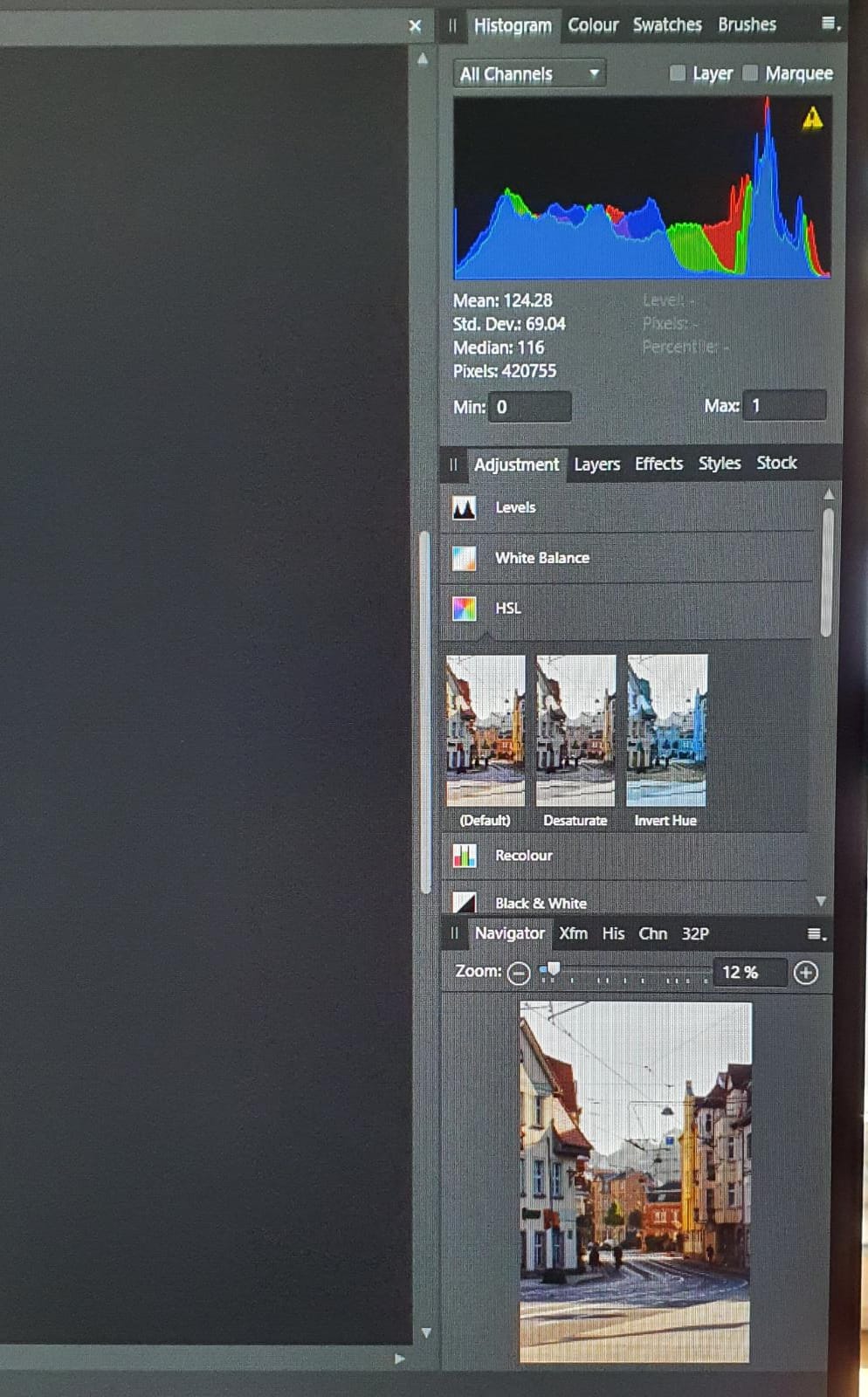The image size is (868, 1397).
Task: Select the (Default) HSL preset thumbnail
Action: click(486, 730)
